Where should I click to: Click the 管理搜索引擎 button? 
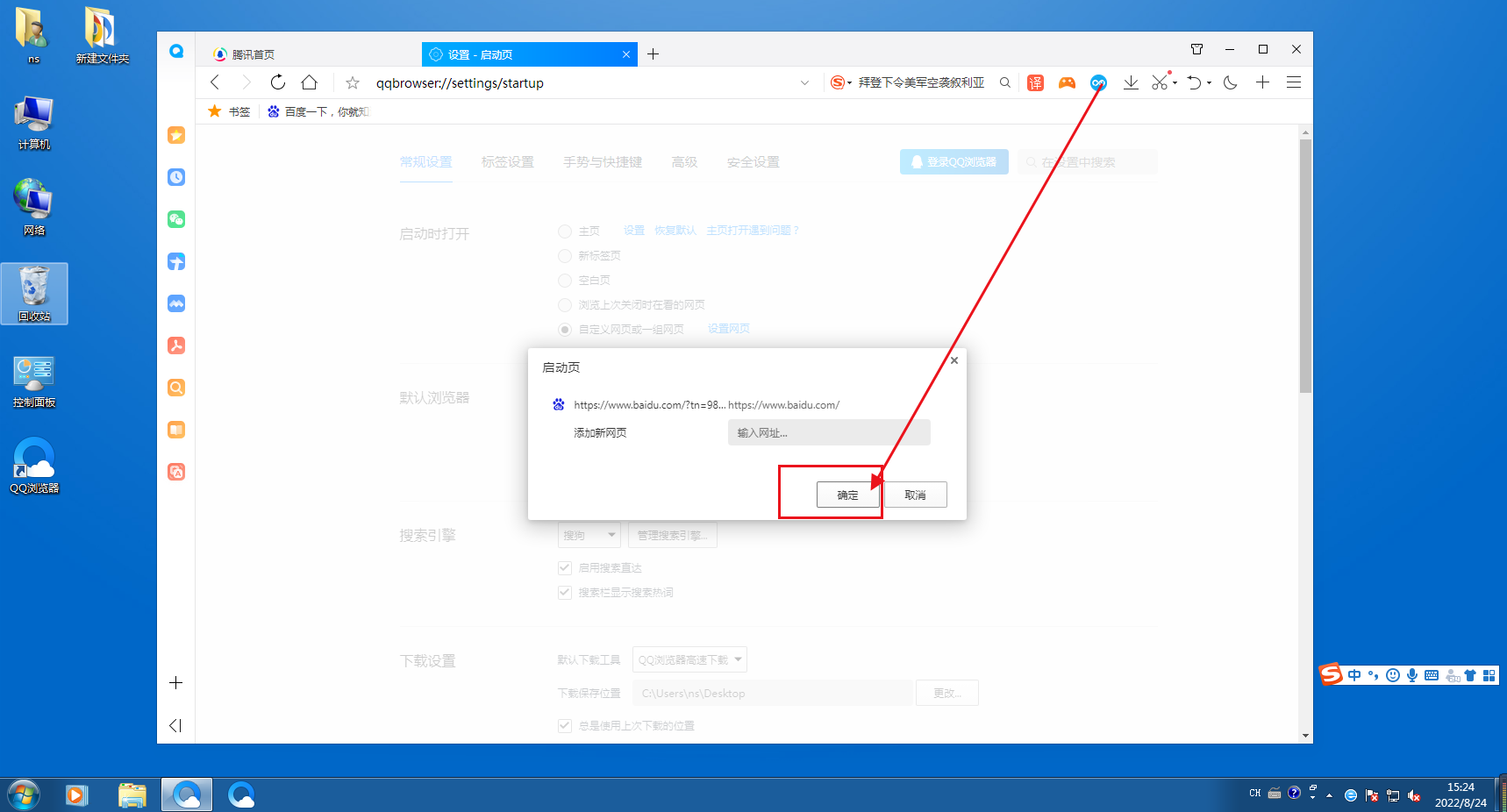coord(673,535)
